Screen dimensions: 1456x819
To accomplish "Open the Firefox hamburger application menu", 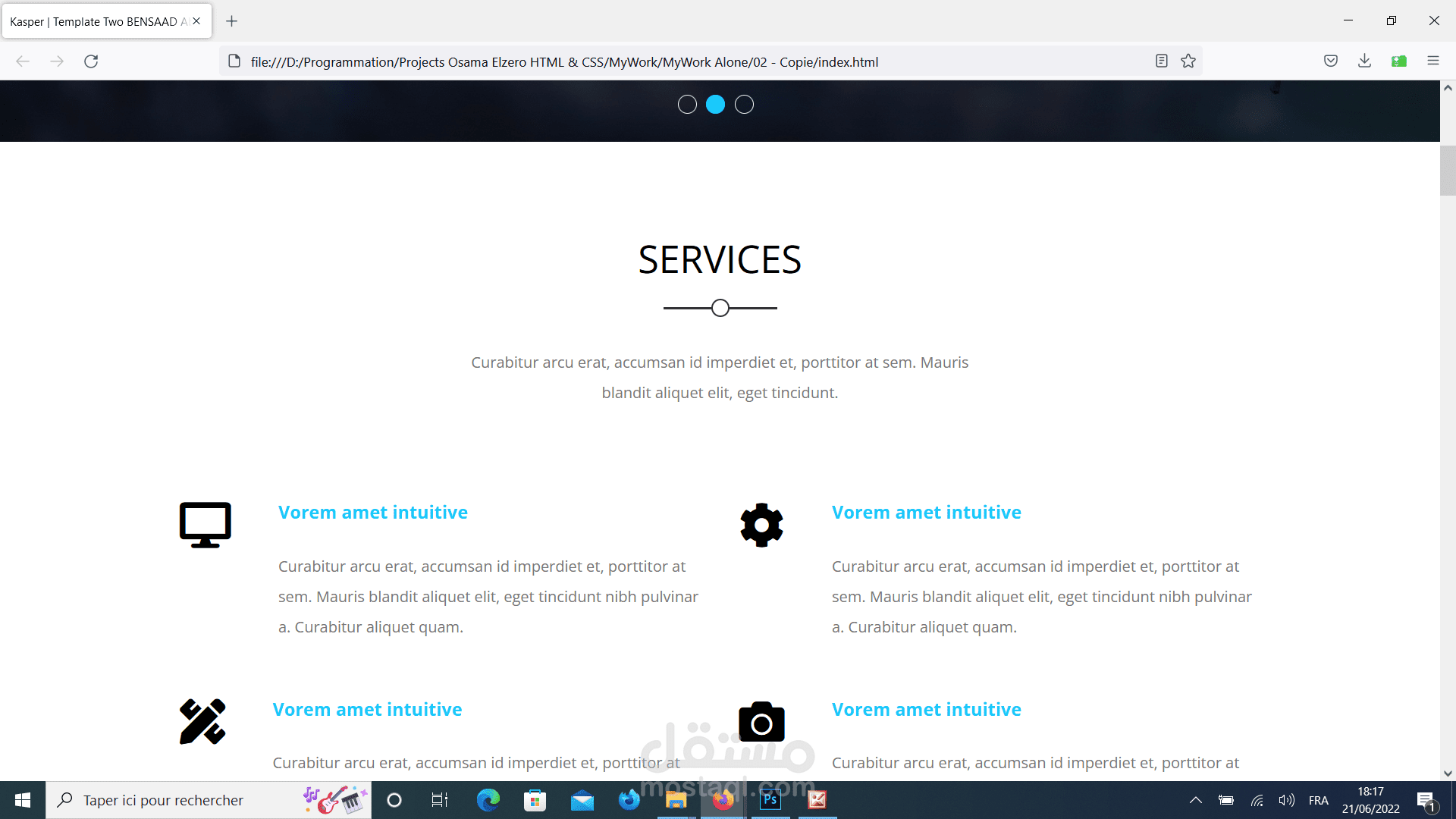I will (1432, 61).
